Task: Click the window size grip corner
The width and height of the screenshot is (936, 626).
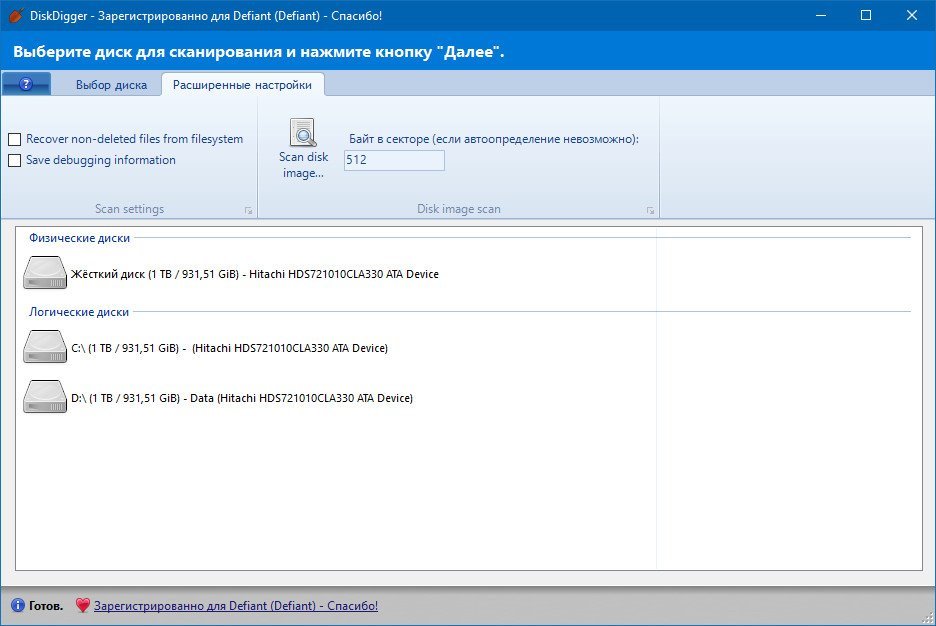Action: pos(929,619)
